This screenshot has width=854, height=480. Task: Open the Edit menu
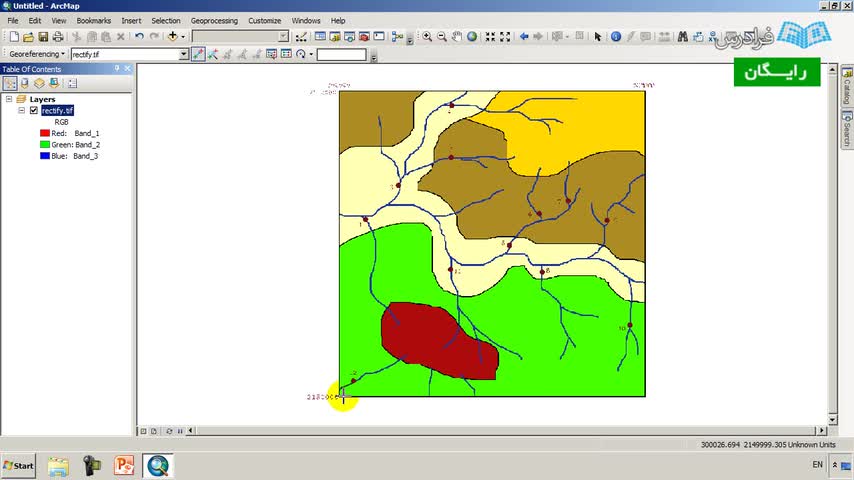35,21
